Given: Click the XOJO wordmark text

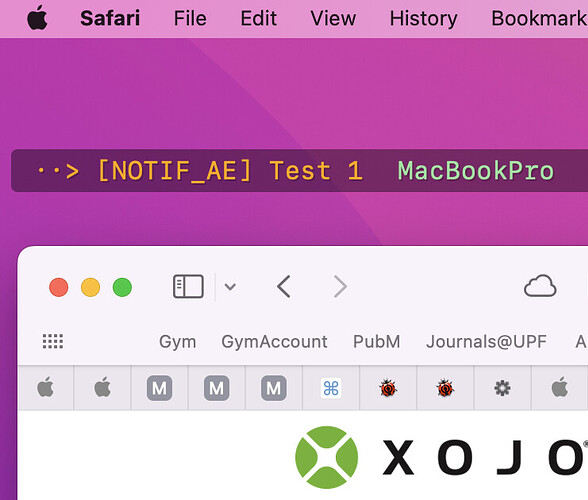Looking at the screenshot, I should (x=485, y=457).
